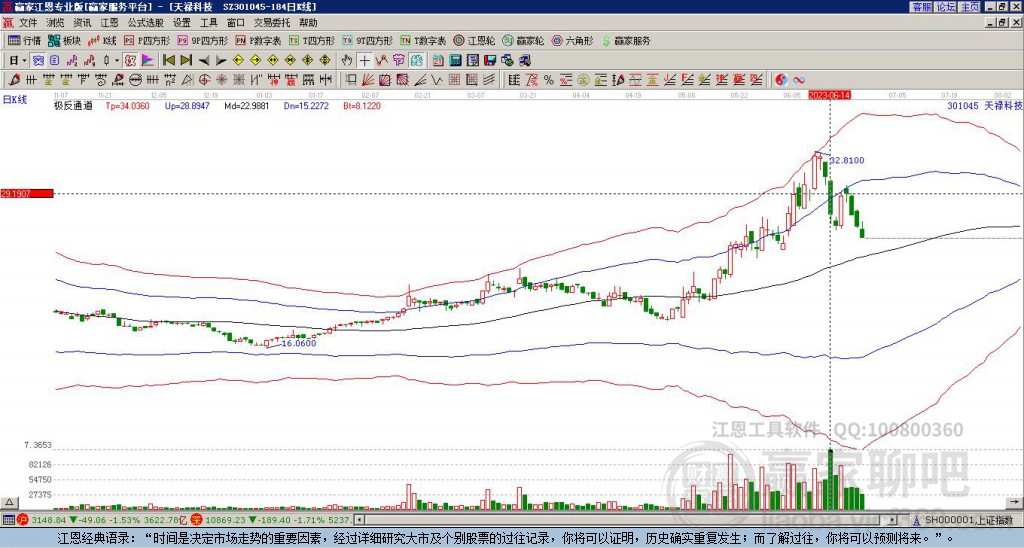Screen dimensions: 1024x548
Task: Click the save floppy disk icon
Action: (490, 61)
